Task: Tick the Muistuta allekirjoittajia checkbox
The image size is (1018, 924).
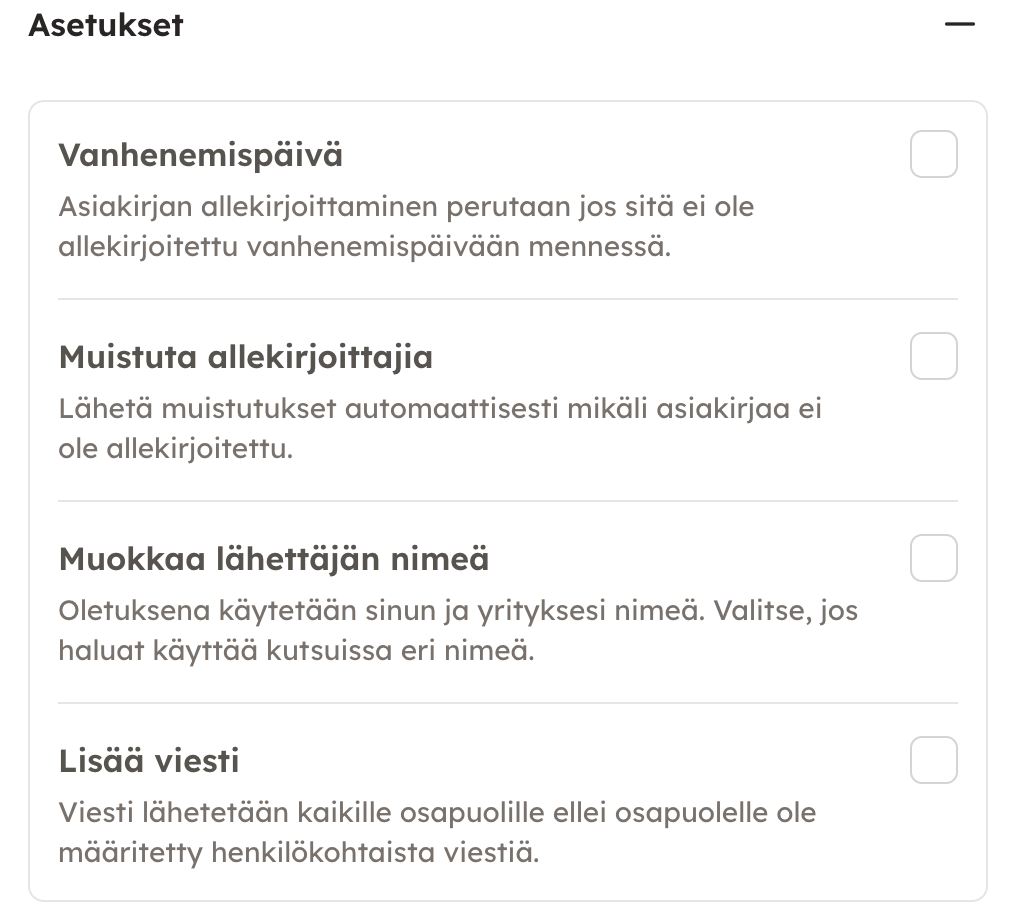Action: point(933,356)
